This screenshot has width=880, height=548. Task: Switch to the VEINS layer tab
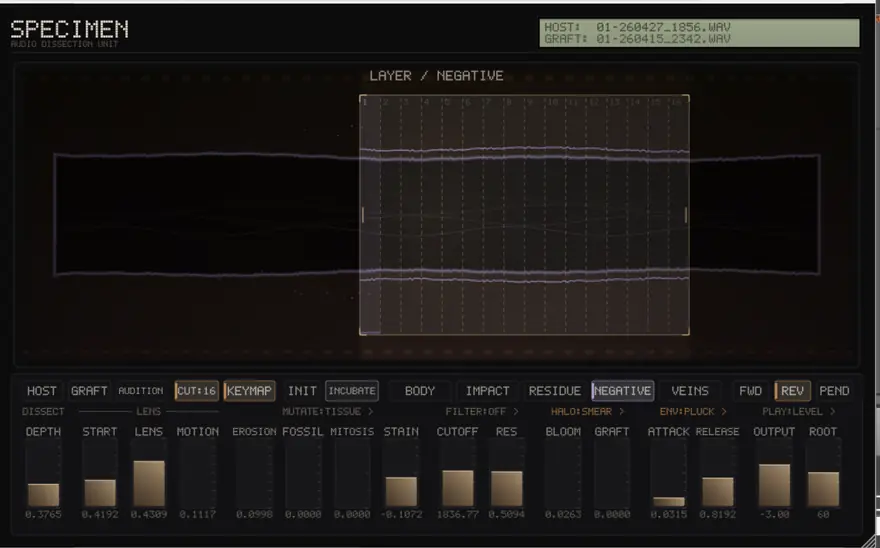[690, 391]
